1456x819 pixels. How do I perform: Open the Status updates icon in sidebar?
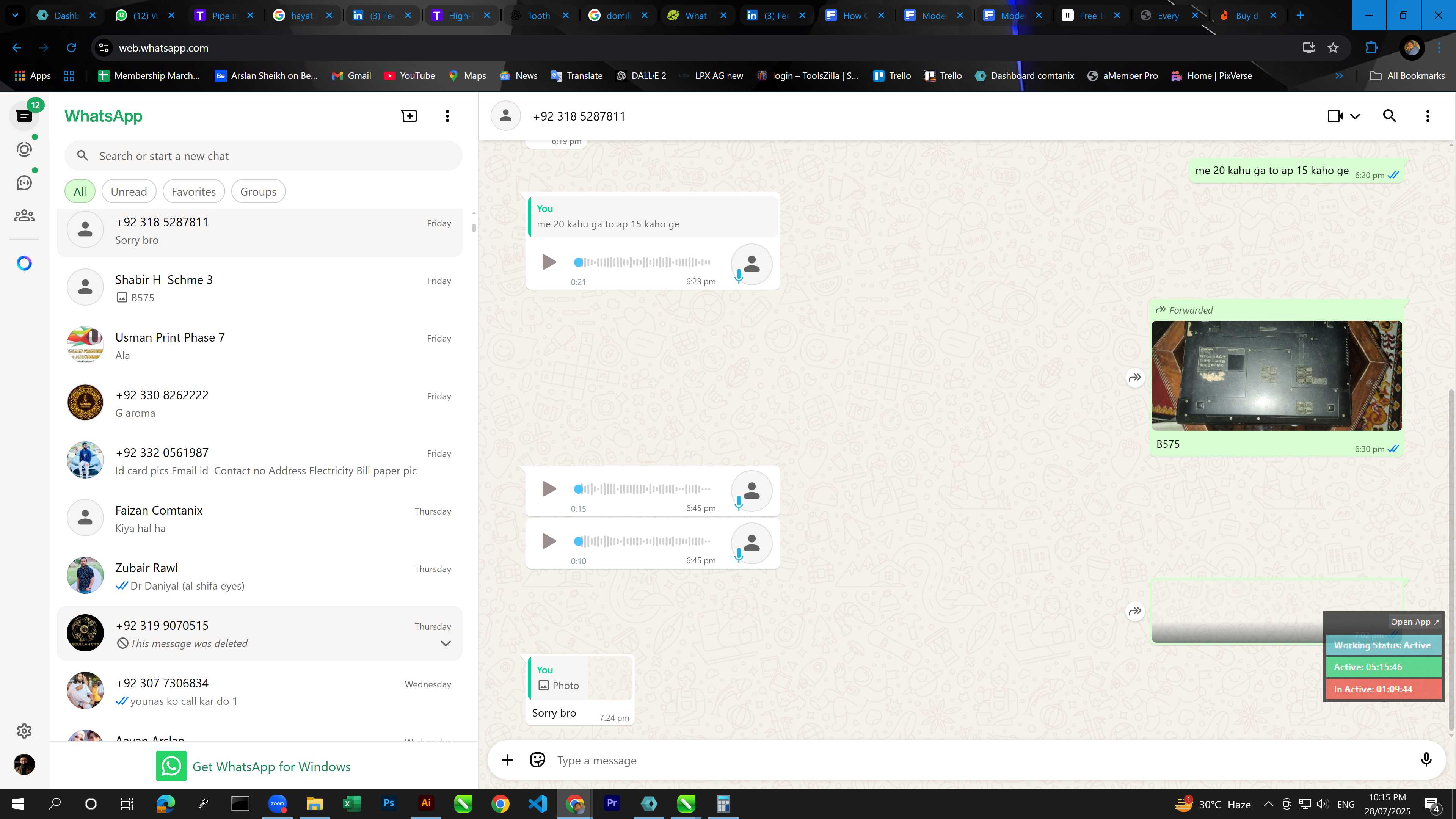(24, 149)
